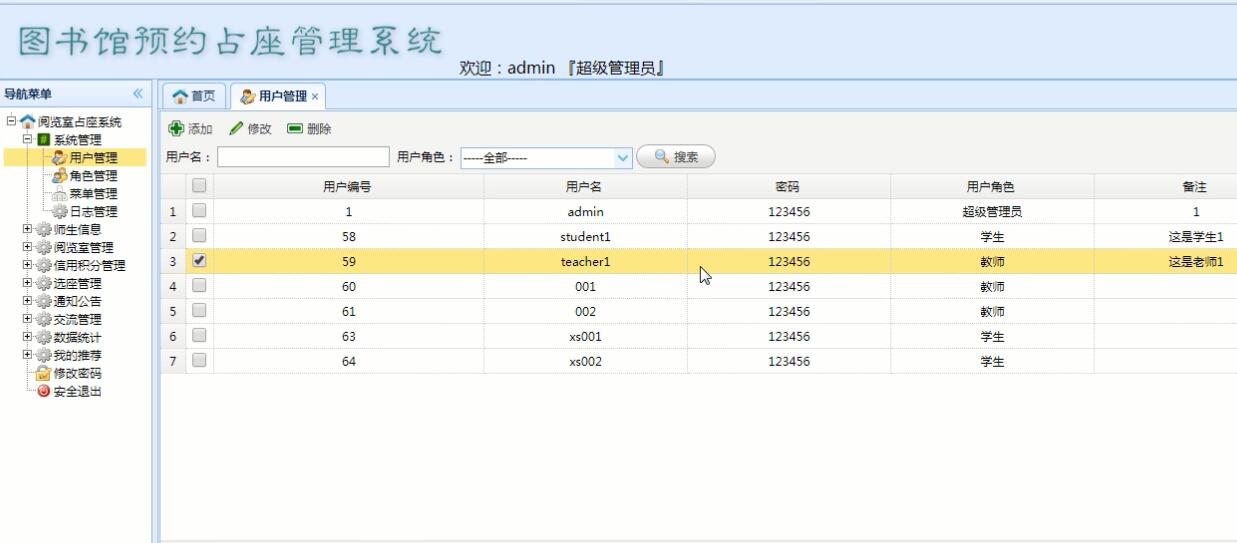1237x543 pixels.
Task: Click the green plus 添加 icon
Action: [176, 129]
